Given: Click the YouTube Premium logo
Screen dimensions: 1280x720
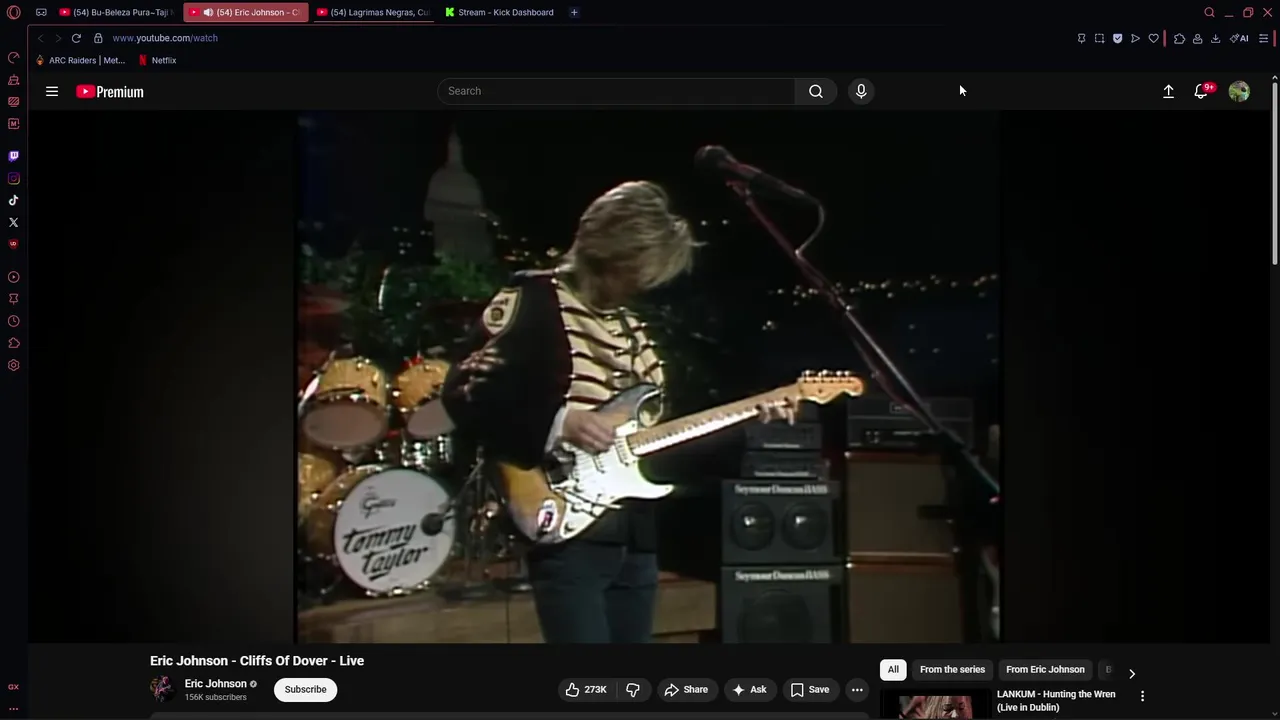Looking at the screenshot, I should [110, 91].
